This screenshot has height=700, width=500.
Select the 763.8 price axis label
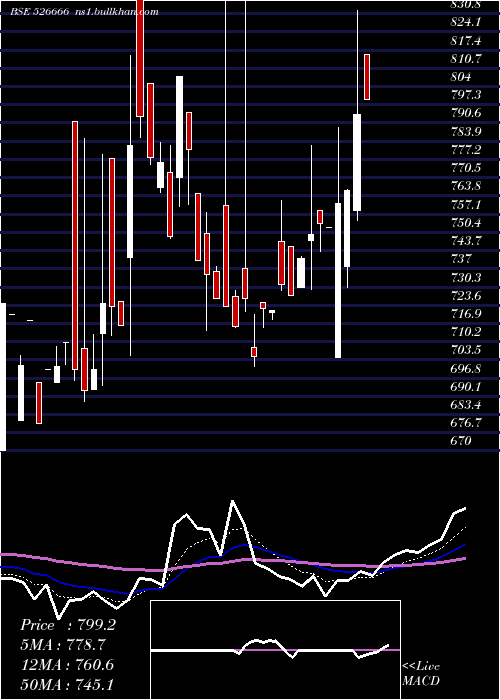click(466, 186)
